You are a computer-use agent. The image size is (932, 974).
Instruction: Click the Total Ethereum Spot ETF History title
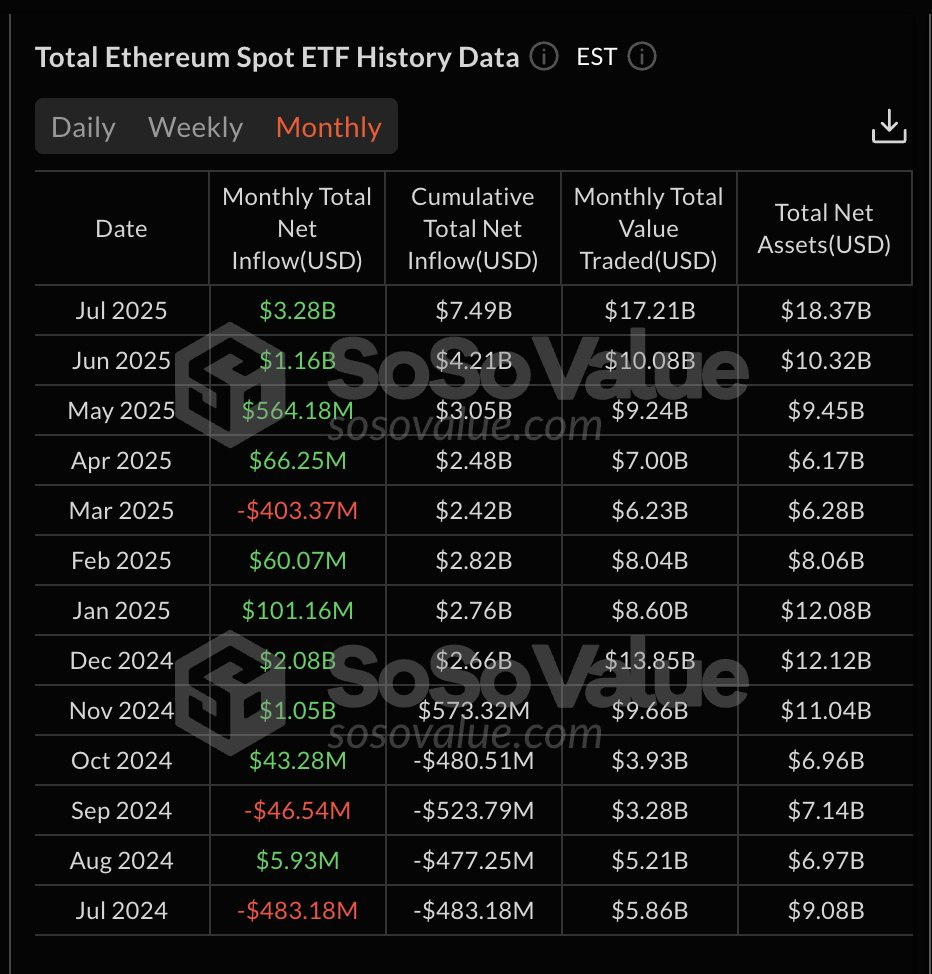276,57
